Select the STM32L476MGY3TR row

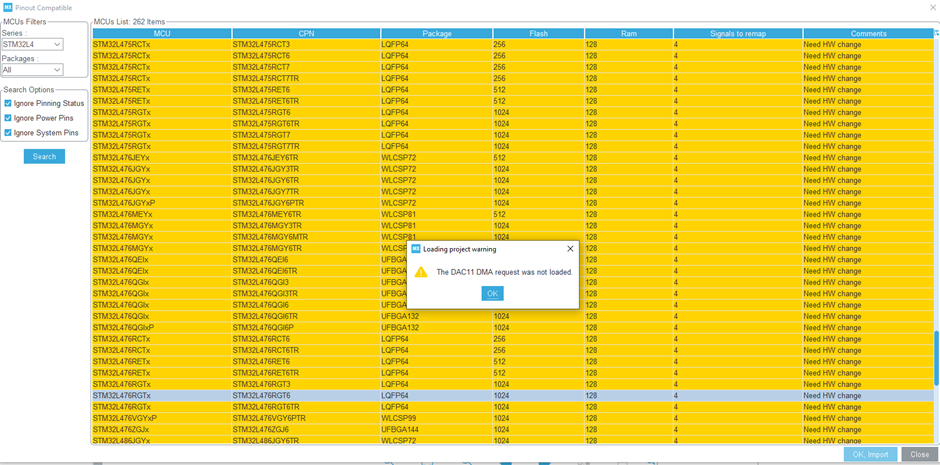point(513,226)
